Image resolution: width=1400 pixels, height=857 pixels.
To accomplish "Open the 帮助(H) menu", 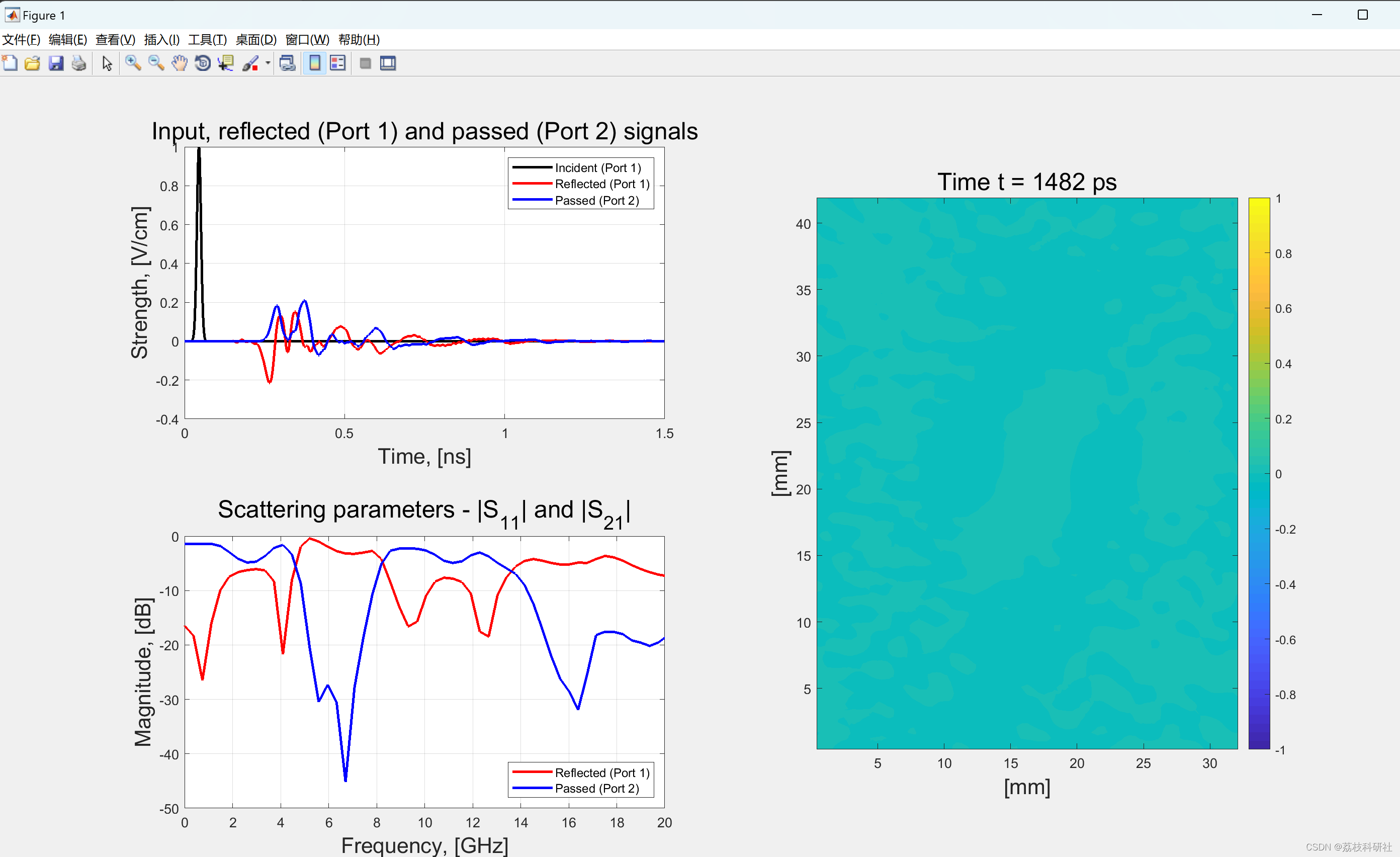I will click(x=359, y=39).
